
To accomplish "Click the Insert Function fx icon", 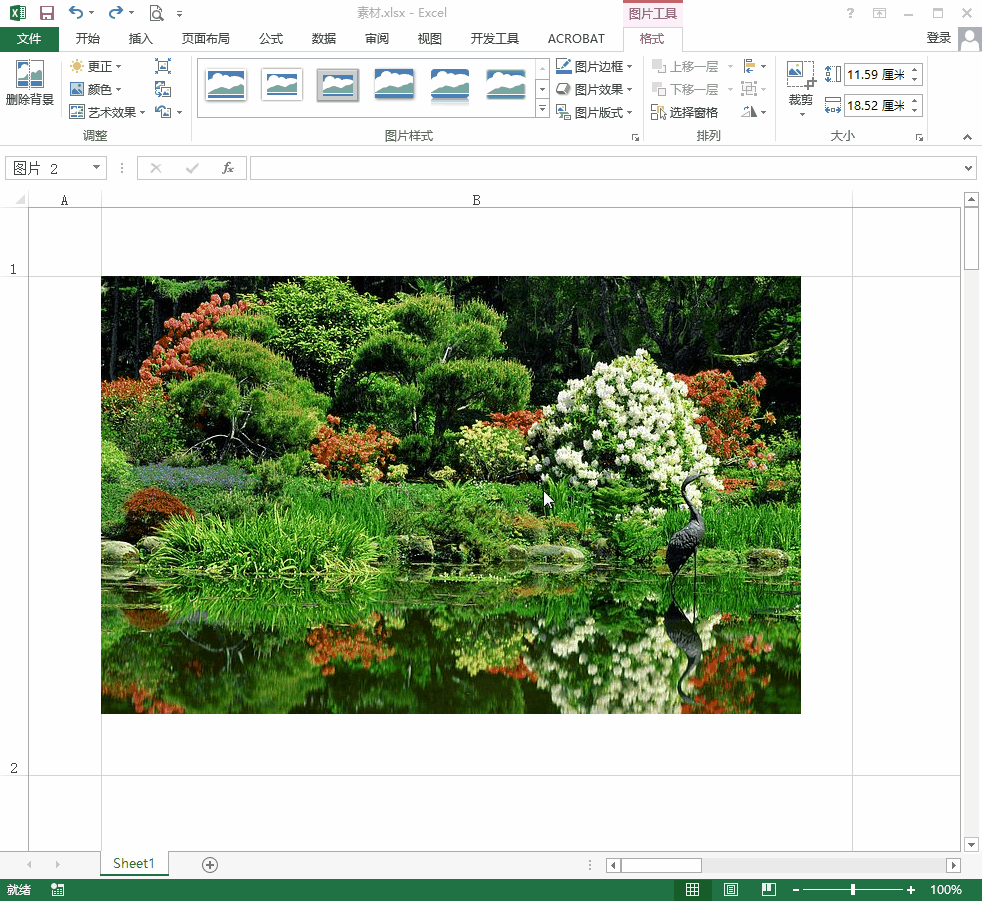I will coord(227,168).
